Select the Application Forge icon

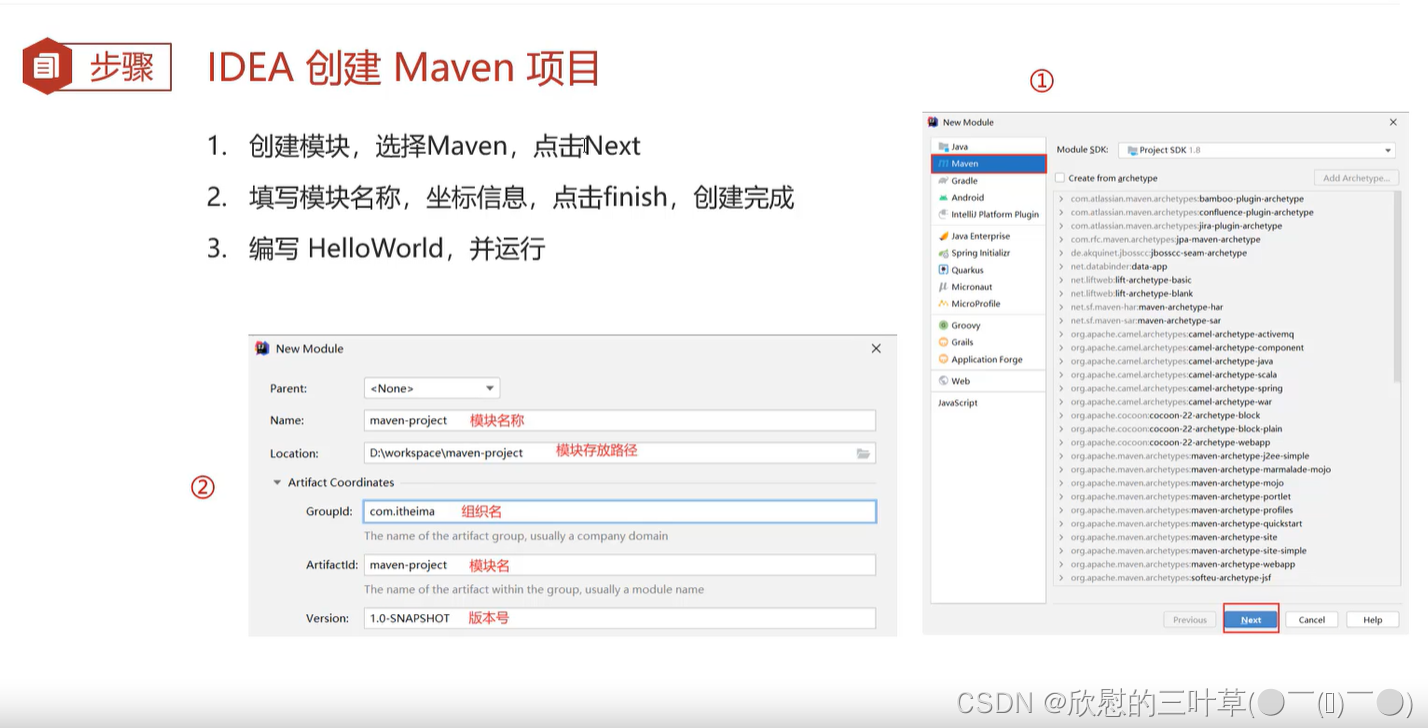[x=943, y=359]
